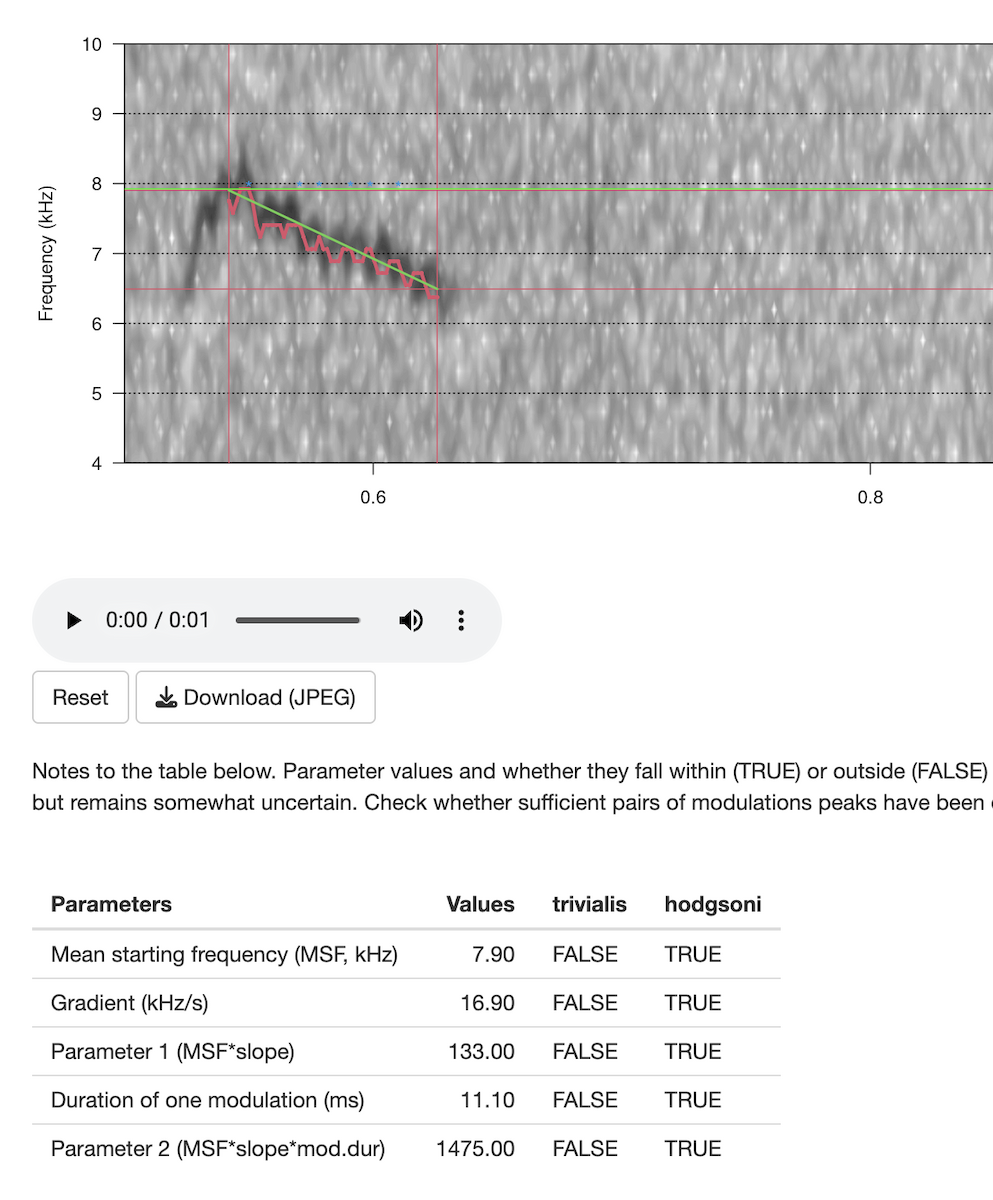Open the audio player's three-dot menu

461,621
